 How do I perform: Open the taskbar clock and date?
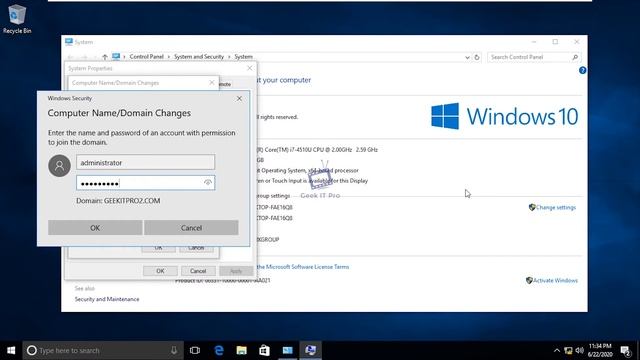(x=600, y=350)
